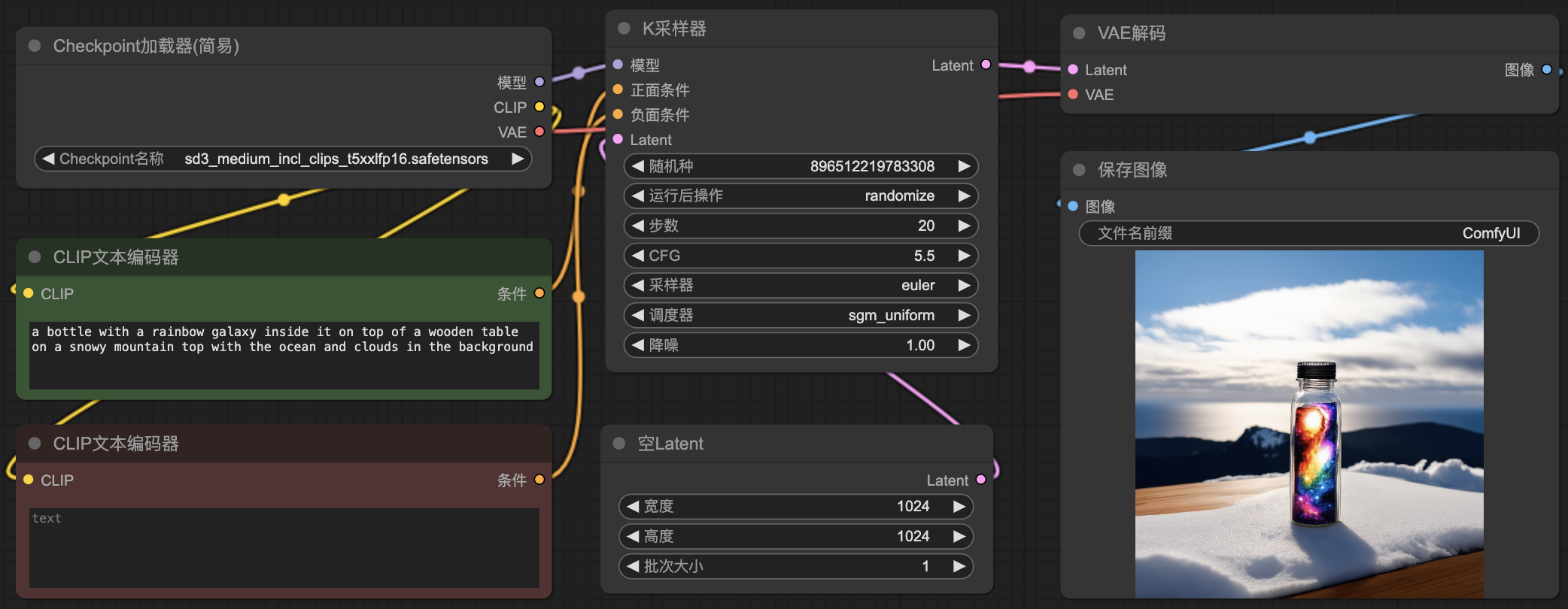Increase the 降噪 denoise value
Image resolution: width=1568 pixels, height=609 pixels.
tap(964, 345)
